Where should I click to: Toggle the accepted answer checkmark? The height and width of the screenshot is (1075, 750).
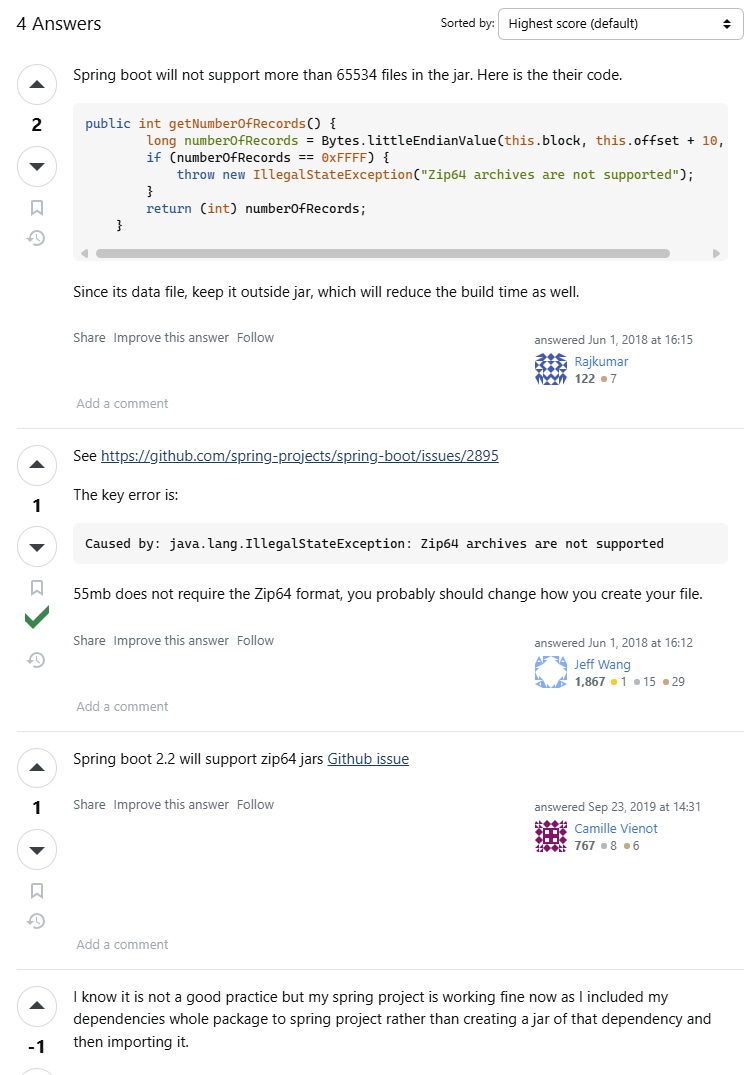pos(37,617)
